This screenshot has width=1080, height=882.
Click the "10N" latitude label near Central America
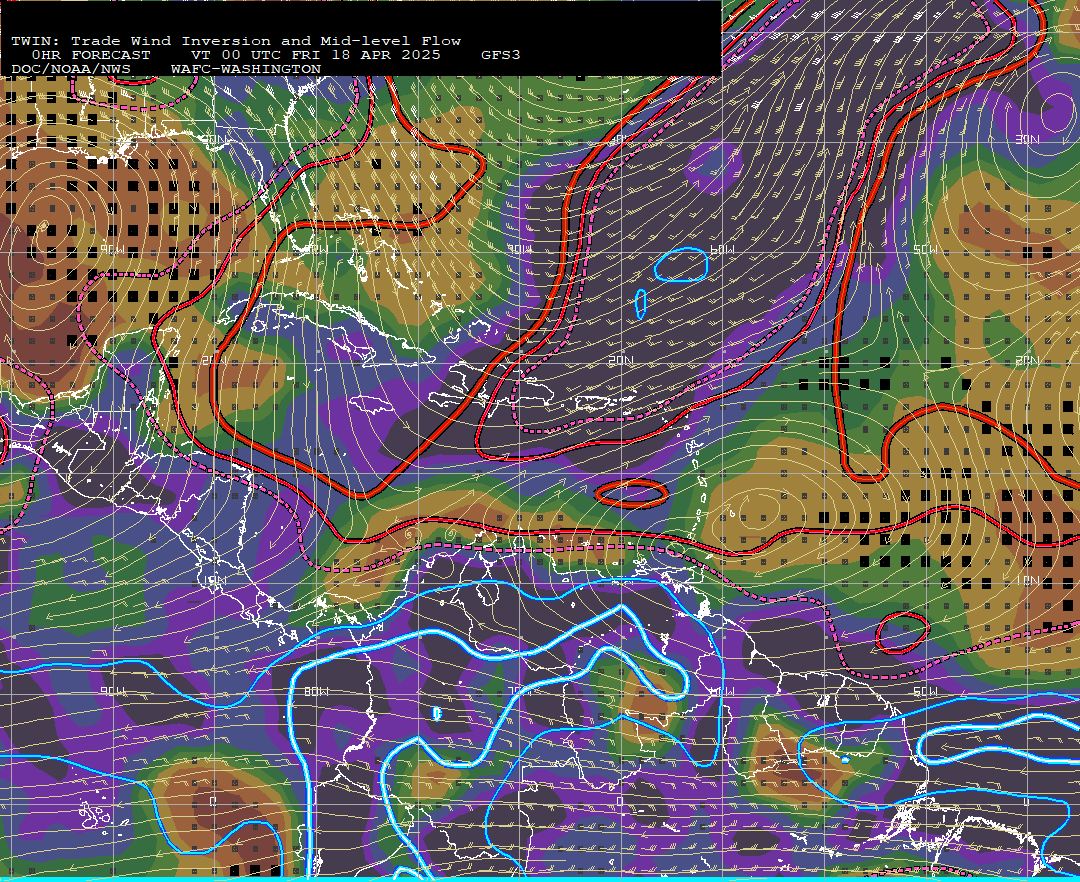(x=214, y=580)
